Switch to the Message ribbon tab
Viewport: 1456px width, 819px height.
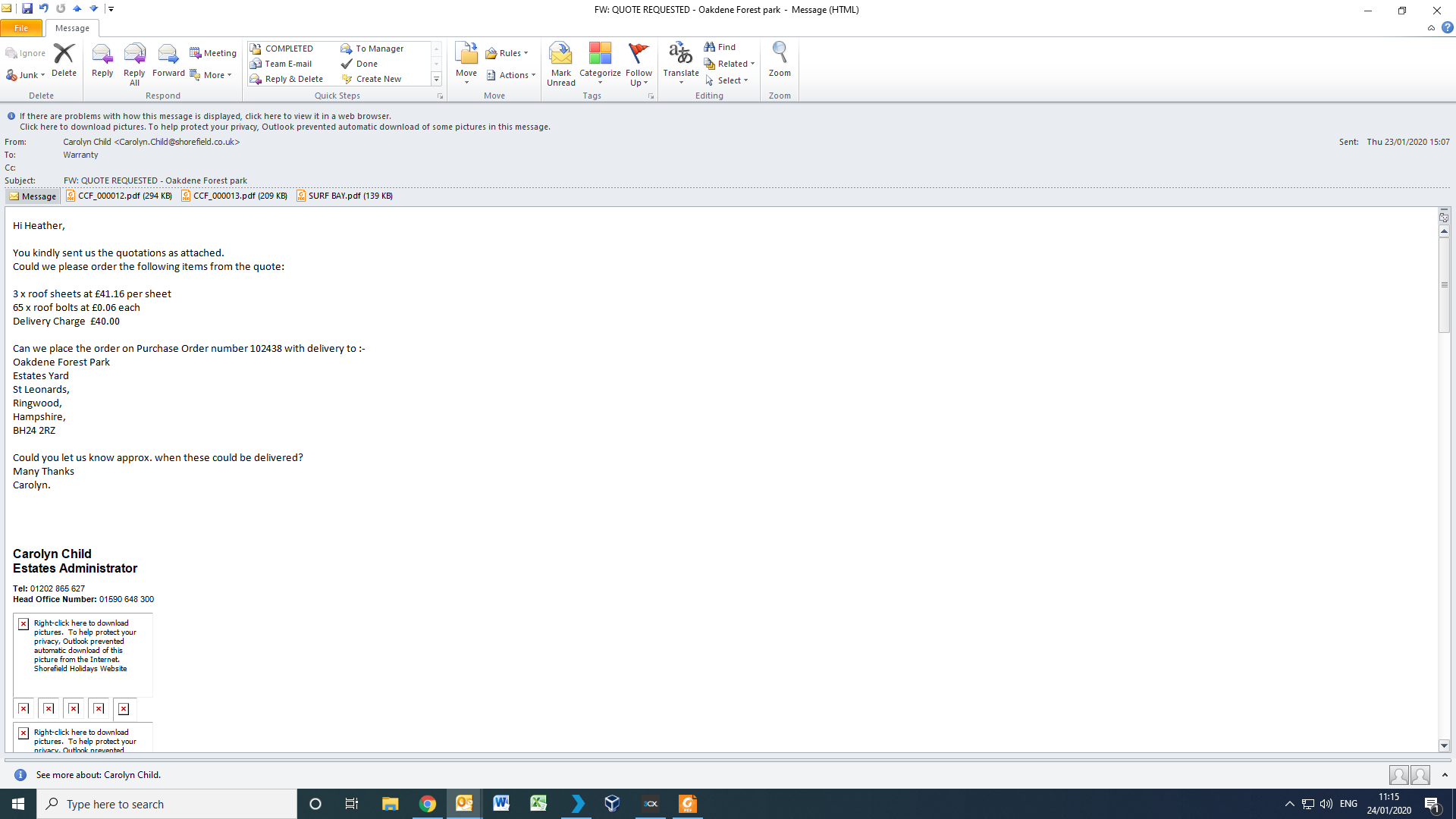[x=72, y=28]
